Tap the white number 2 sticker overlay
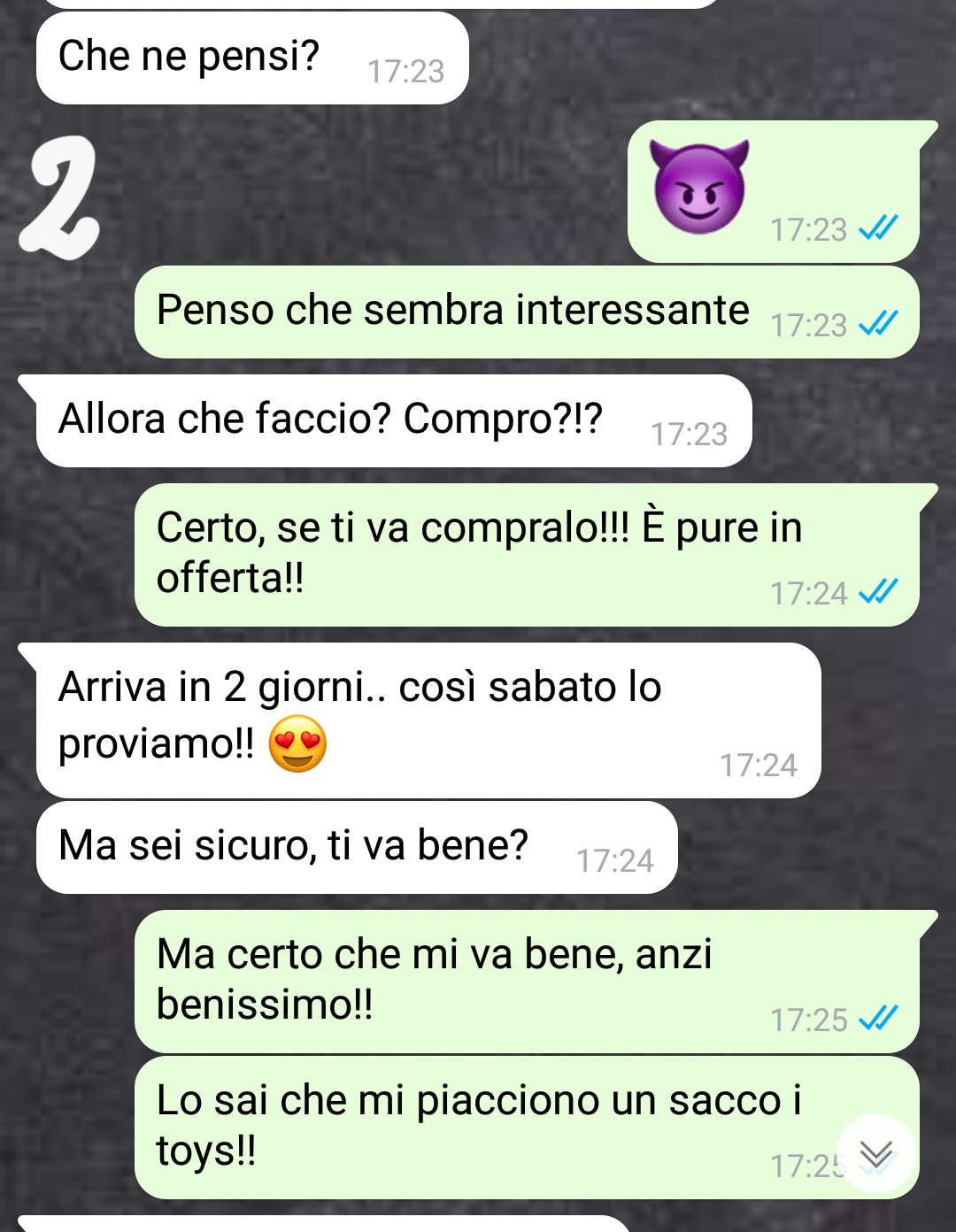 click(59, 198)
